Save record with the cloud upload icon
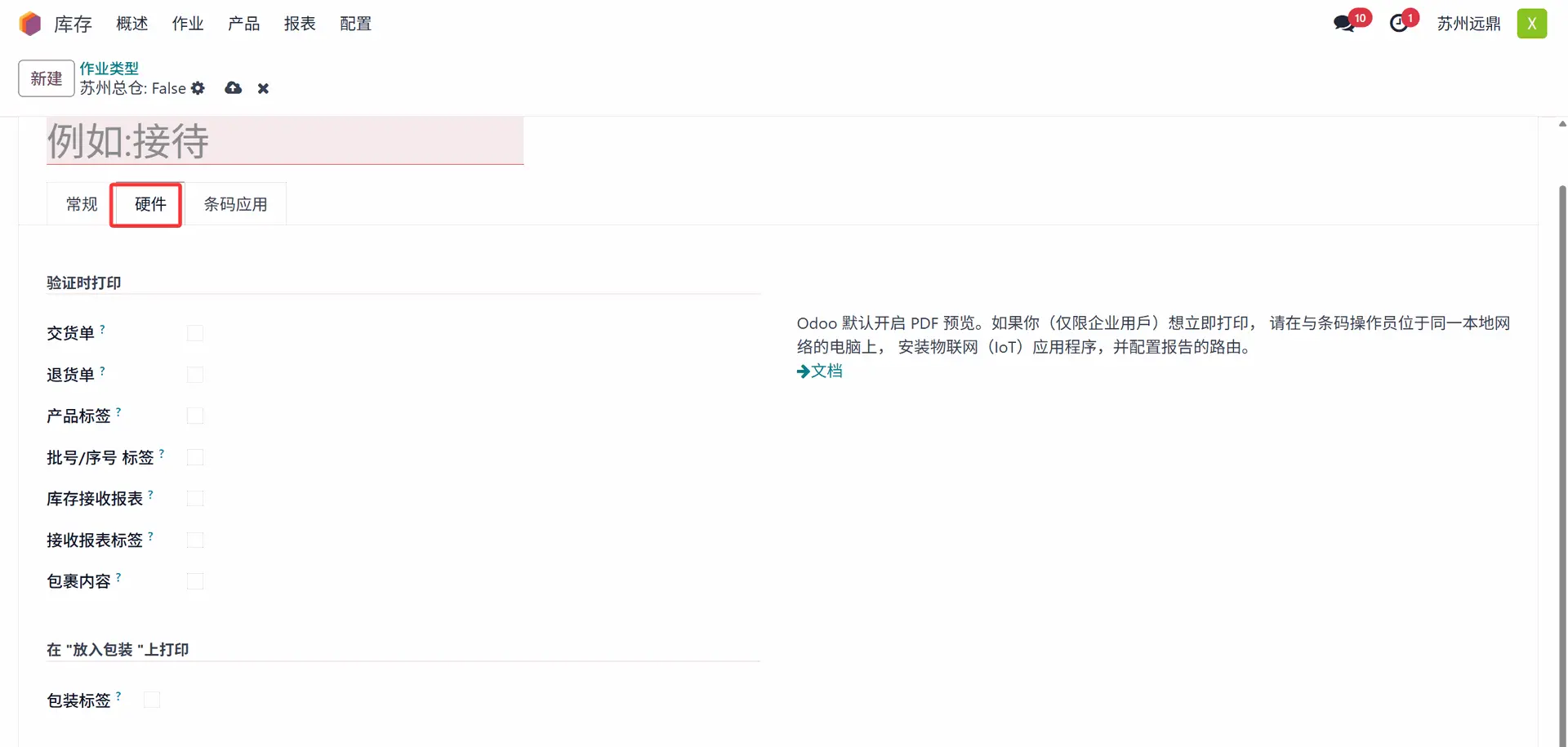Screen dimensions: 1568x747 coord(234,88)
